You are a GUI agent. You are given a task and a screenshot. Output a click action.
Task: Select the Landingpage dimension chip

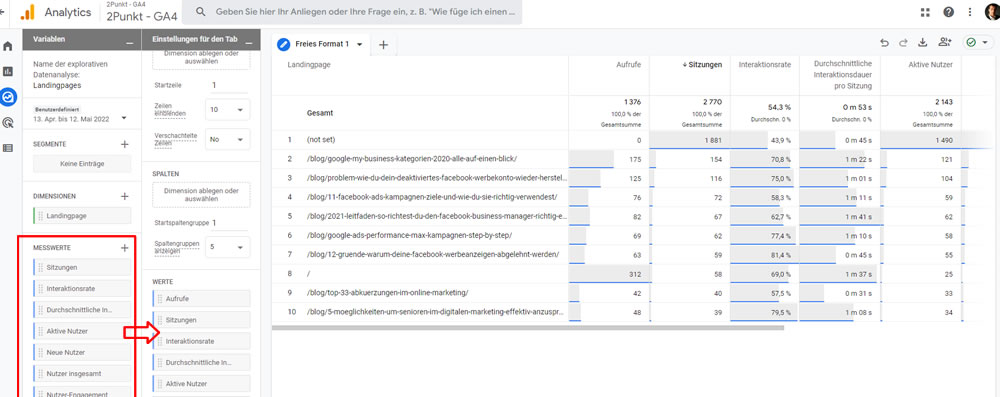(x=82, y=216)
